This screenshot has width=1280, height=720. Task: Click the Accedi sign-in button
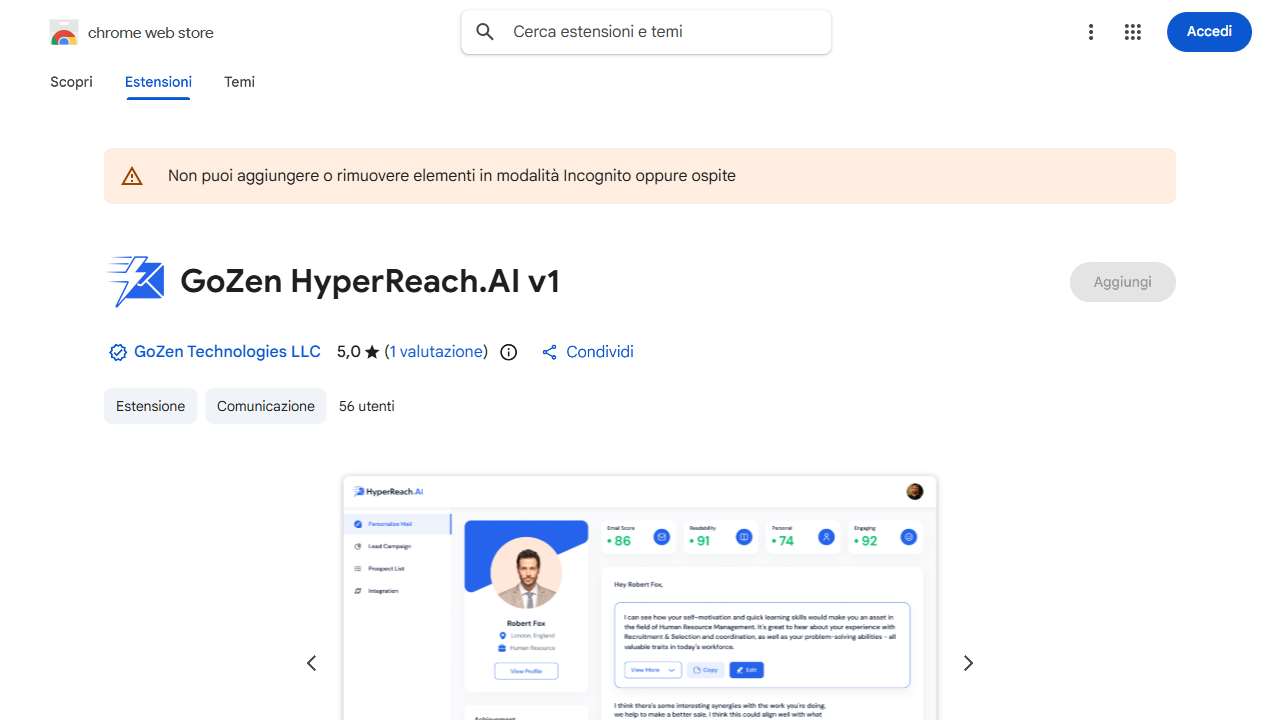1209,32
